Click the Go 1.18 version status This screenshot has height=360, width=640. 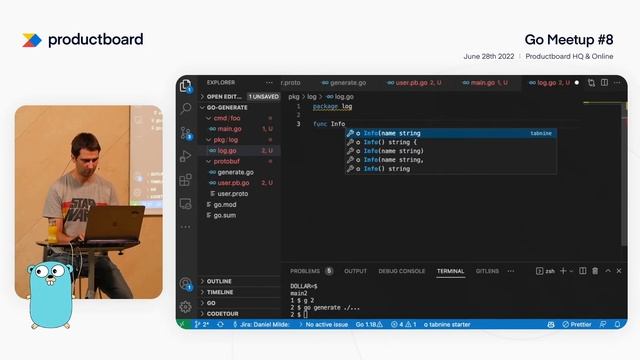click(369, 324)
